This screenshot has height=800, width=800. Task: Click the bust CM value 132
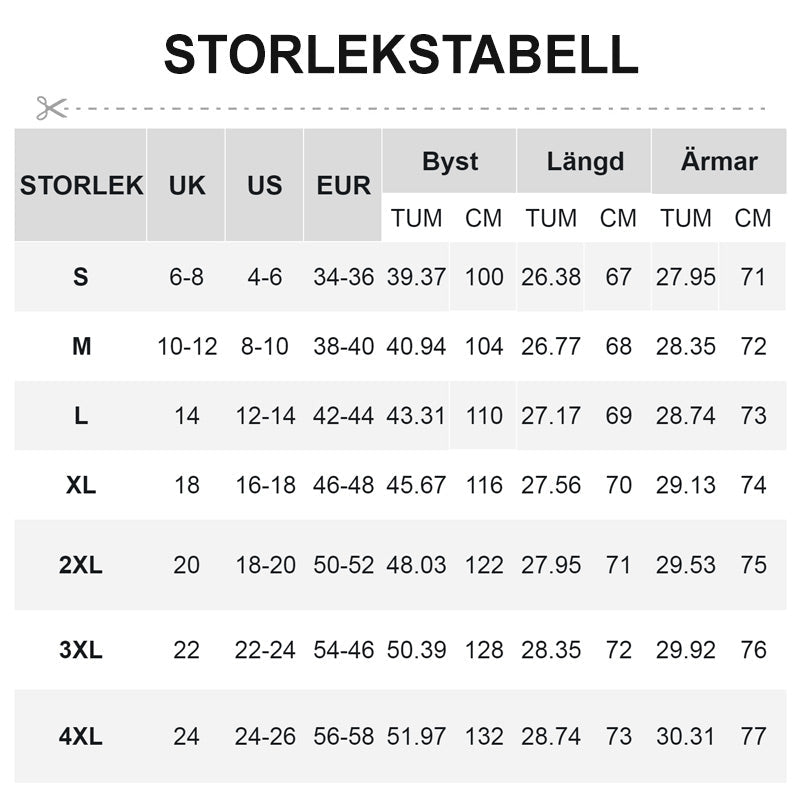(484, 737)
